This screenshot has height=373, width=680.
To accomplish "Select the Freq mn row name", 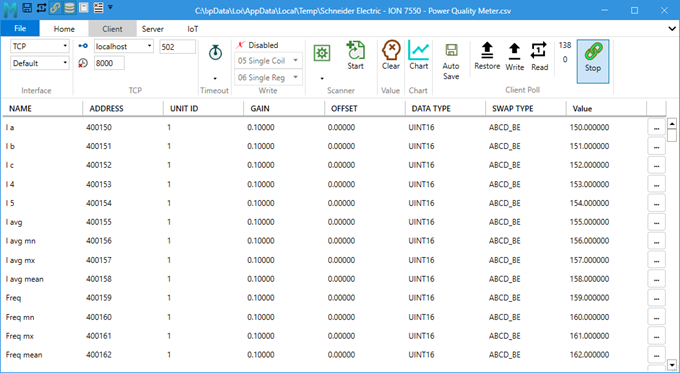I will coord(20,317).
